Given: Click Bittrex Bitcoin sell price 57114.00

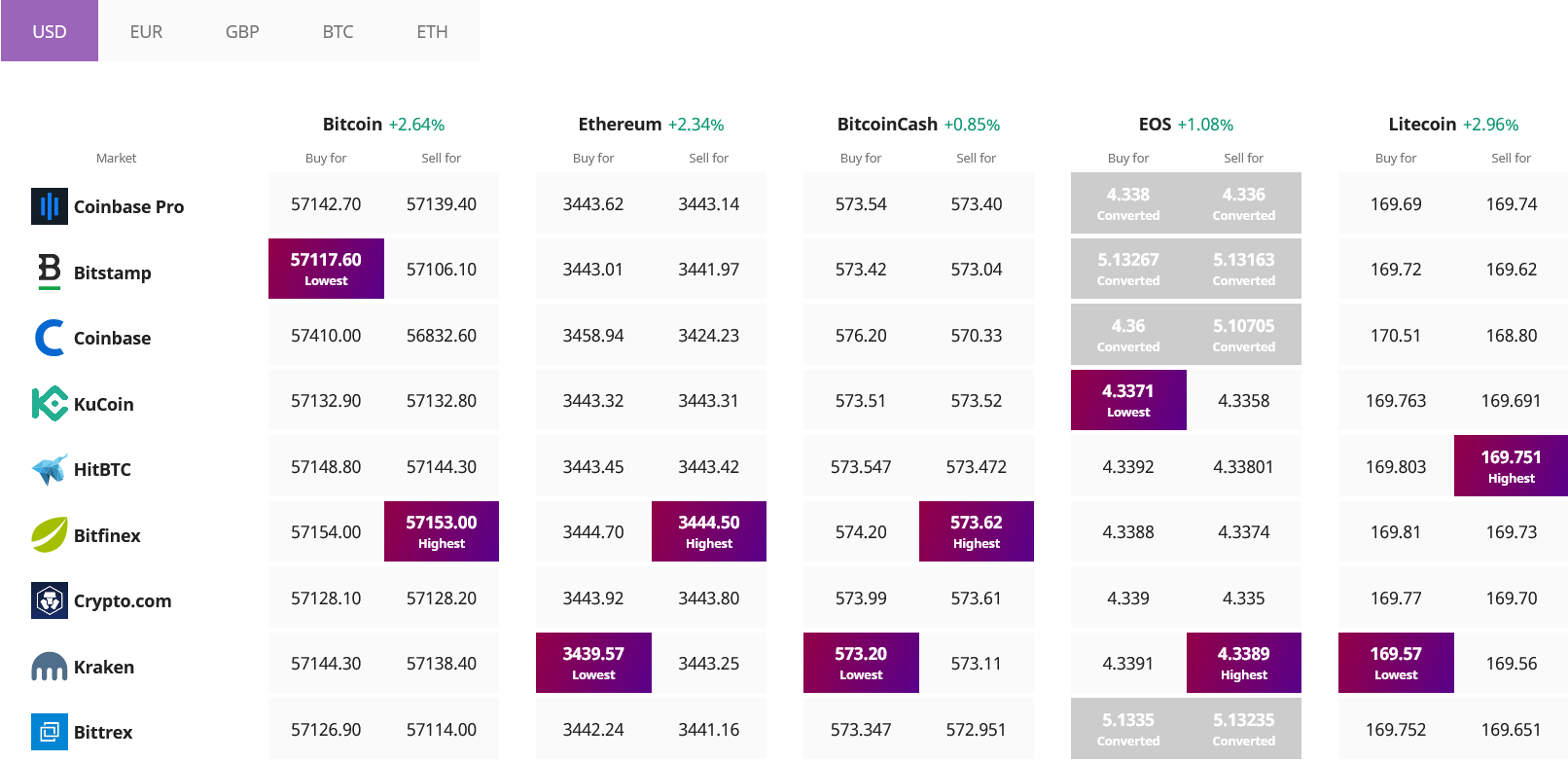Looking at the screenshot, I should 442,730.
